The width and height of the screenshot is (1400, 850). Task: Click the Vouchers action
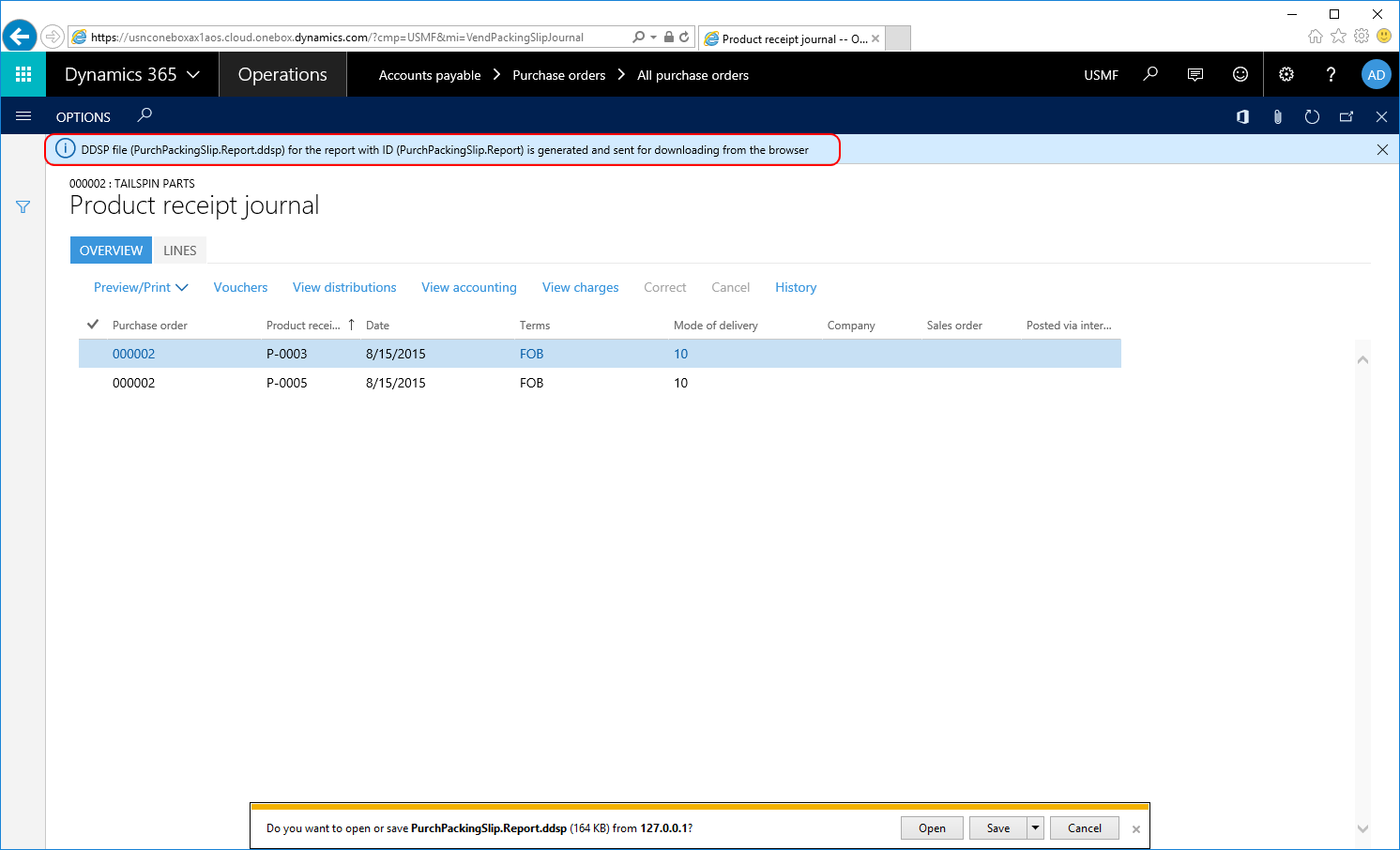tap(240, 287)
